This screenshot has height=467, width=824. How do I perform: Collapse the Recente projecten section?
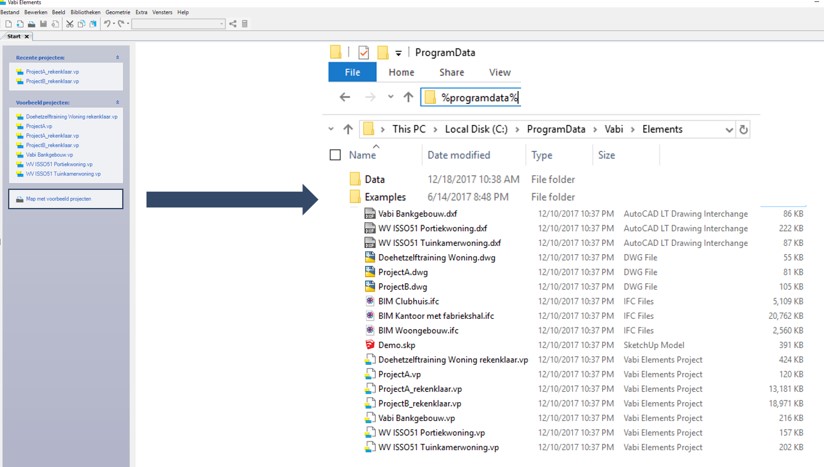tap(117, 58)
